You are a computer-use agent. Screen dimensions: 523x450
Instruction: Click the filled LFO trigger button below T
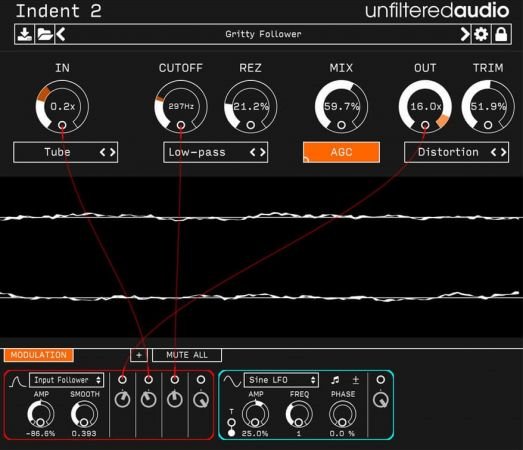tap(231, 433)
